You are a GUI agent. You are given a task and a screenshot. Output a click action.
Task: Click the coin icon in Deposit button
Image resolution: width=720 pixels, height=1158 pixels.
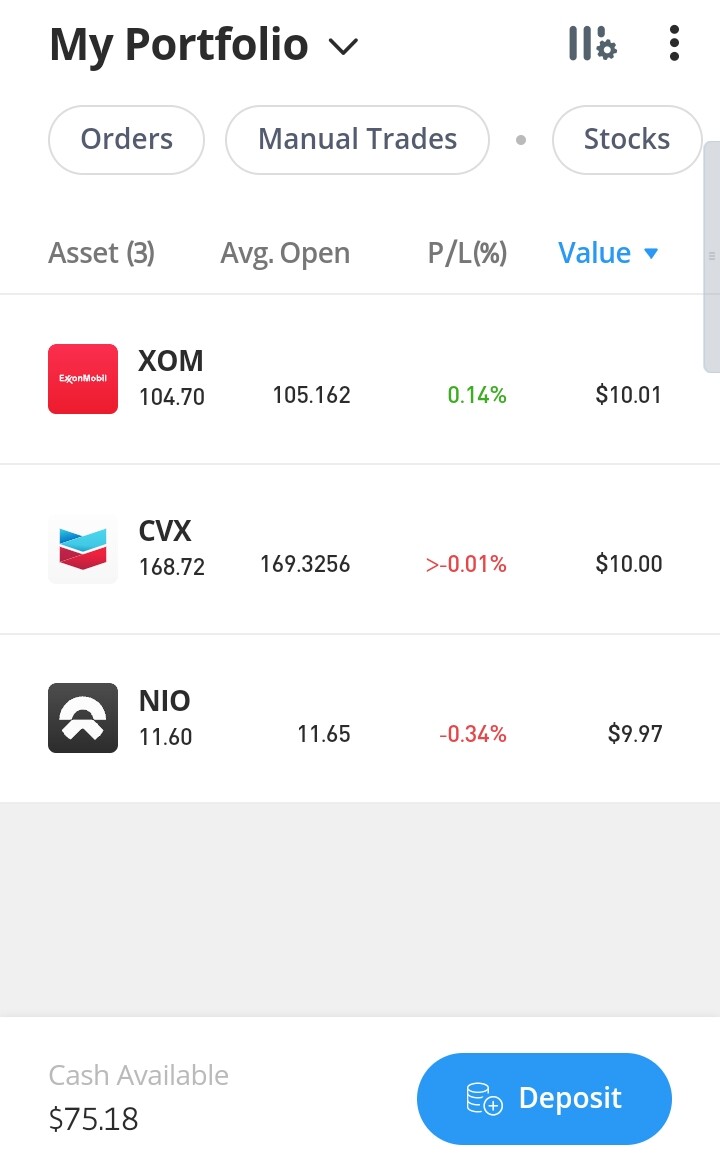point(484,1098)
